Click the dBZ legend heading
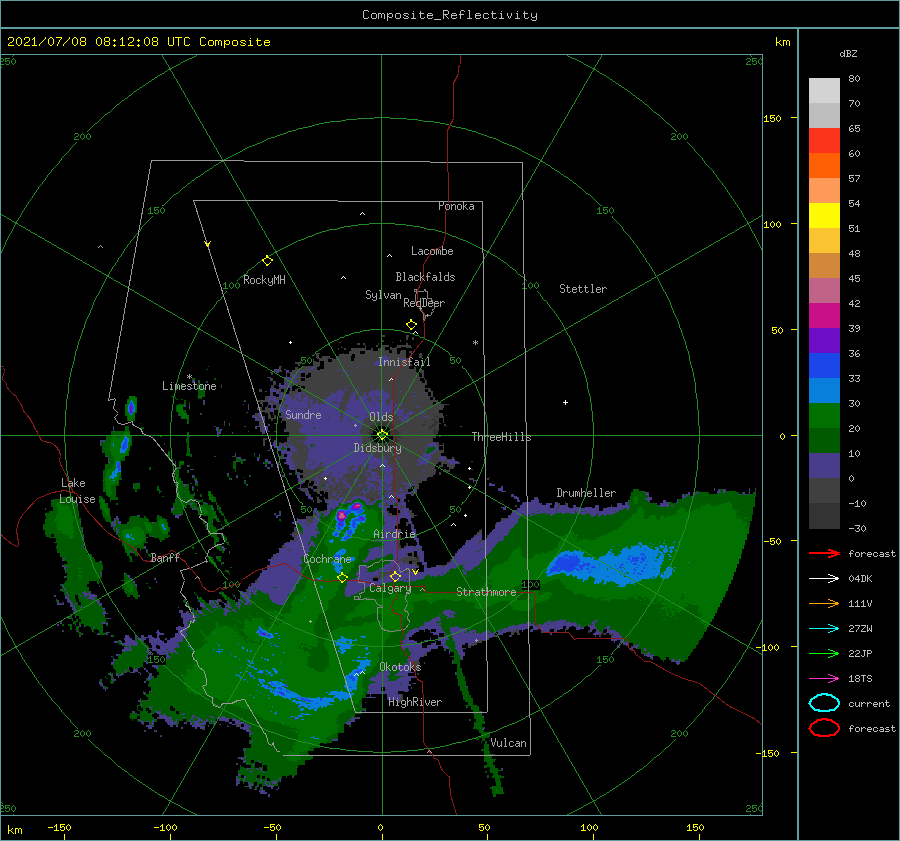 click(x=848, y=53)
